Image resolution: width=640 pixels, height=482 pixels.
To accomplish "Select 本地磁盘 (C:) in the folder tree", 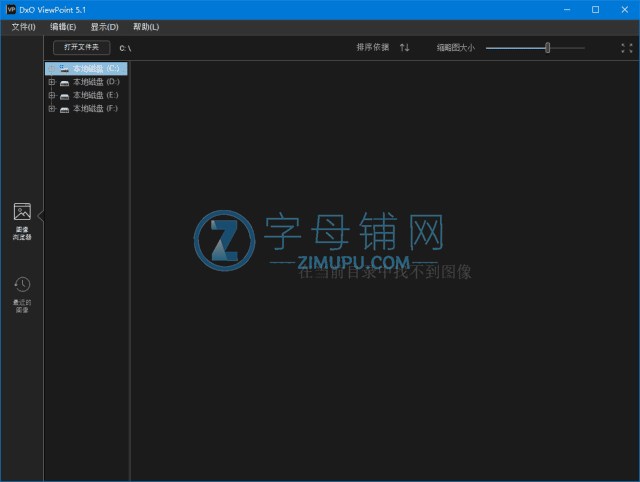I will pos(86,69).
